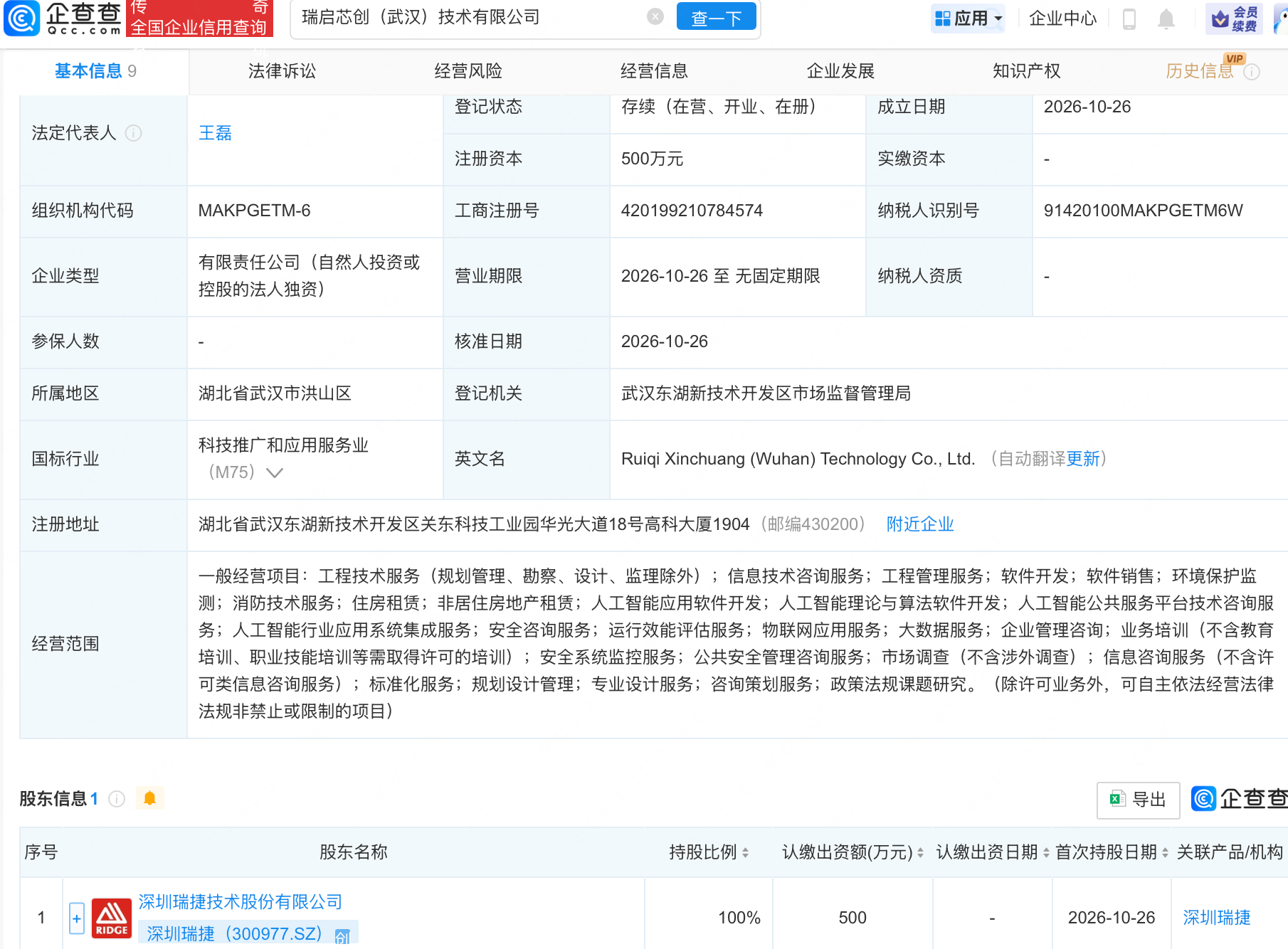This screenshot has height=949, width=1288.
Task: Open 深圳瑞捷技术股份有限公司 shareholder link
Action: (241, 902)
